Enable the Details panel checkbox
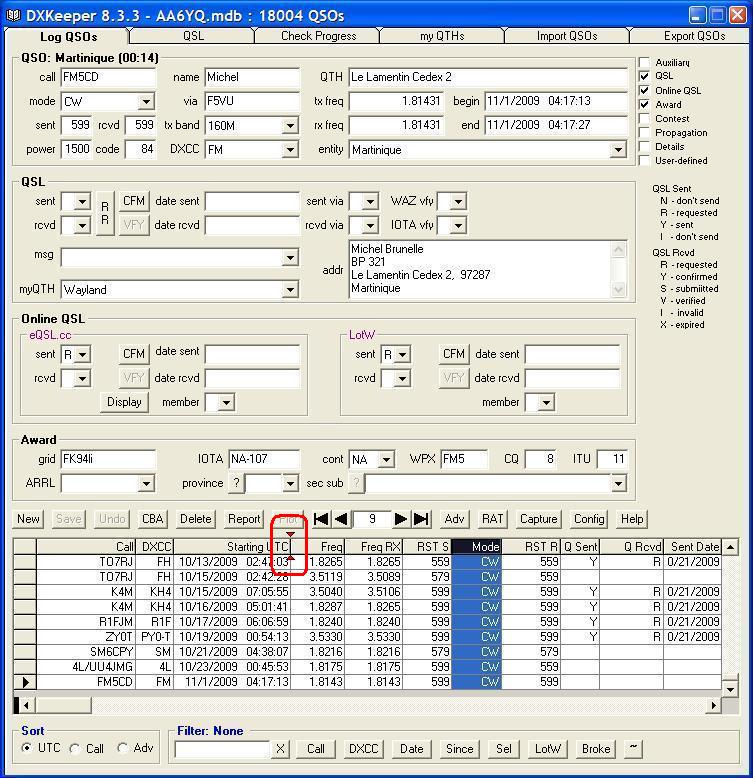Viewport: 753px width, 778px height. (x=644, y=146)
